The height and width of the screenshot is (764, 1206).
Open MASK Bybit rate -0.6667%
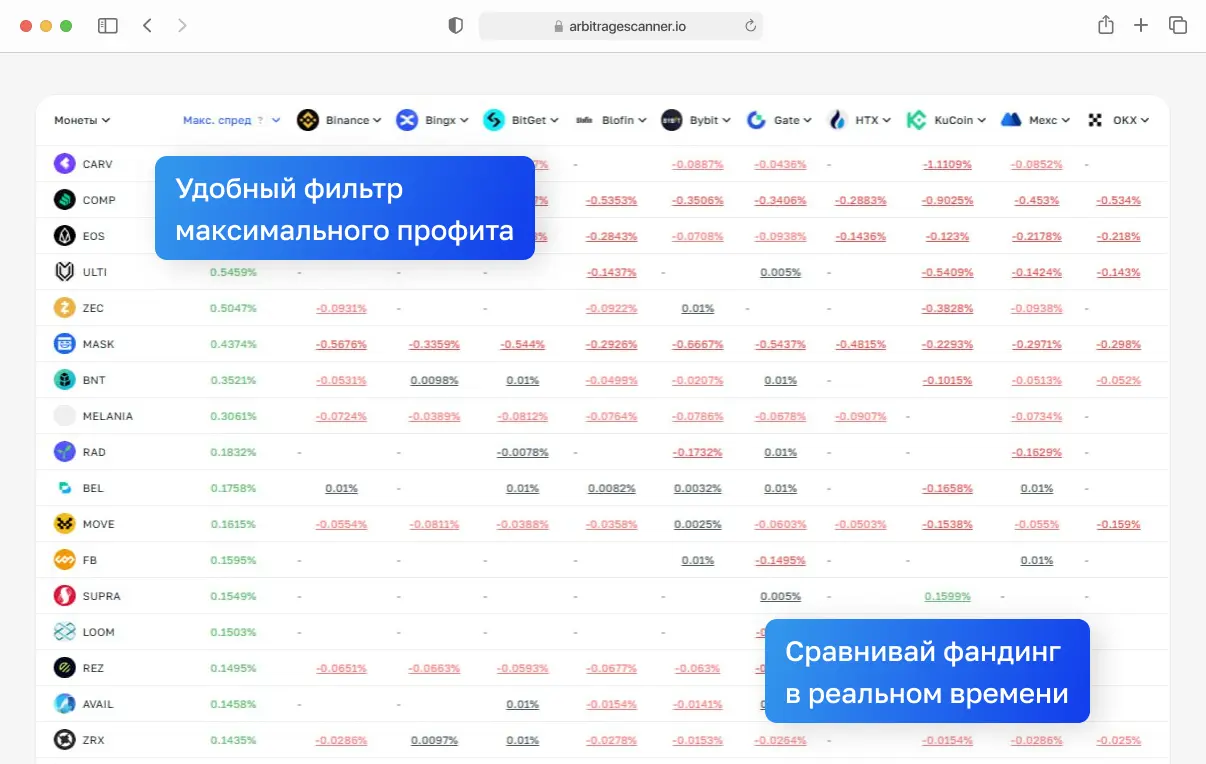[x=698, y=344]
